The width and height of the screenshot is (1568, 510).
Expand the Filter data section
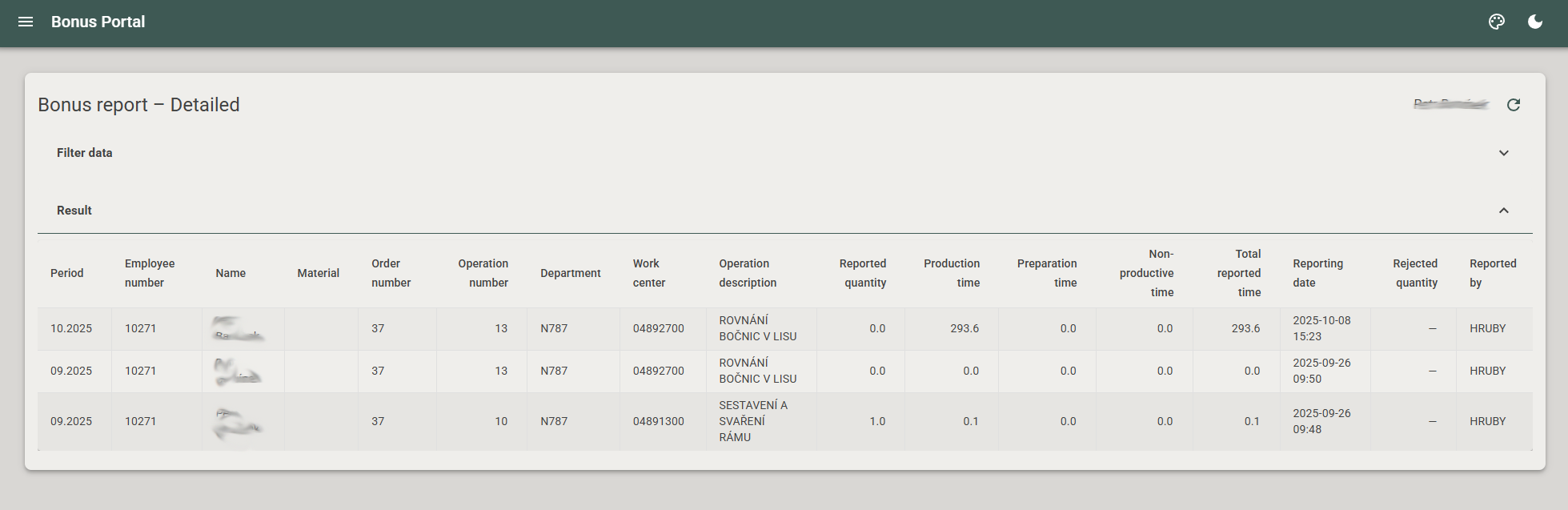click(x=1503, y=153)
